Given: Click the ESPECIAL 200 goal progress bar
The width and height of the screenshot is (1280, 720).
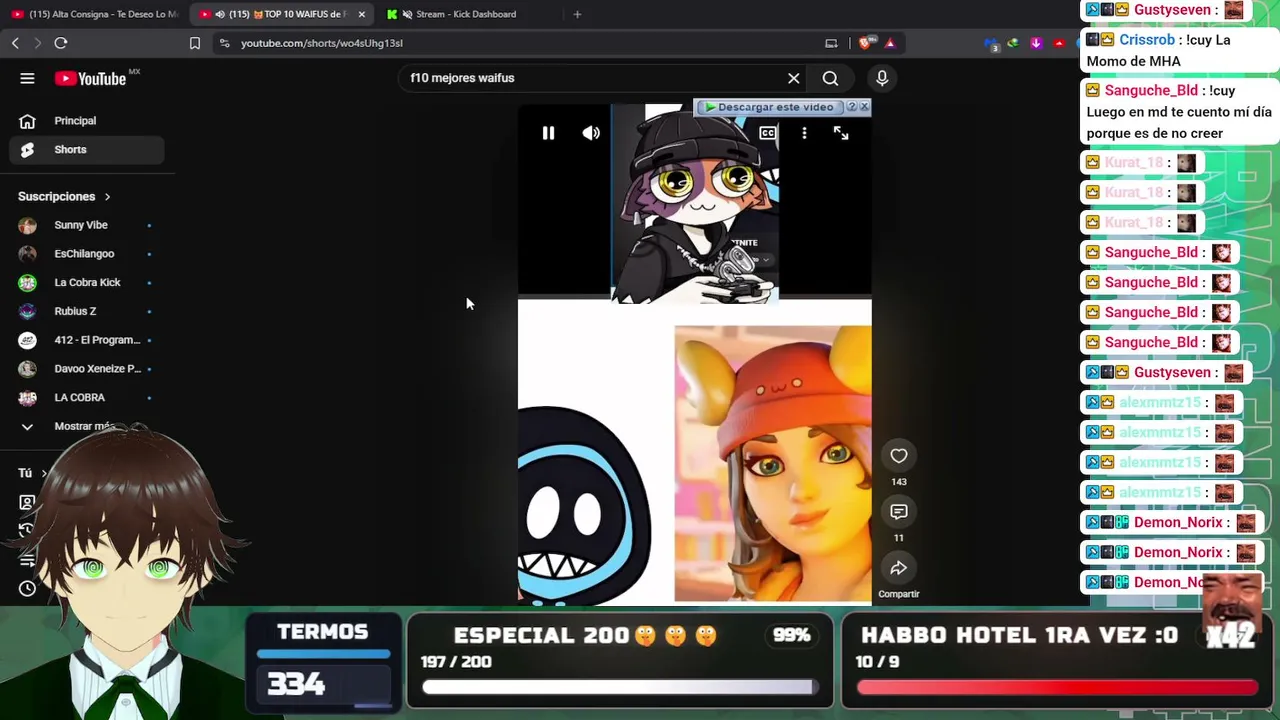Looking at the screenshot, I should [618, 687].
